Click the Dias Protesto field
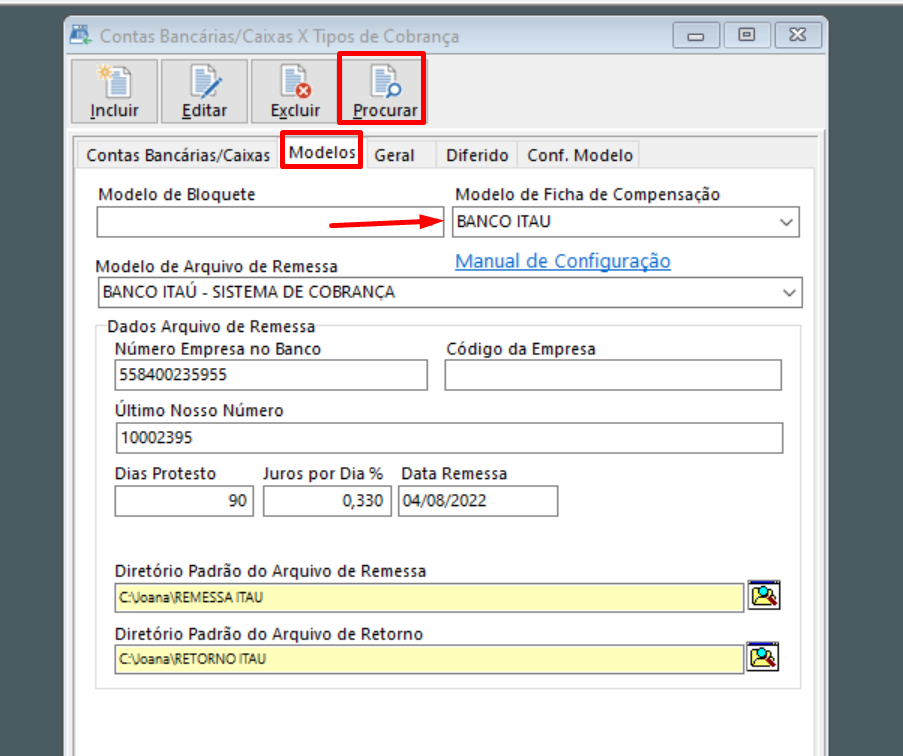This screenshot has width=903, height=756. coord(184,500)
